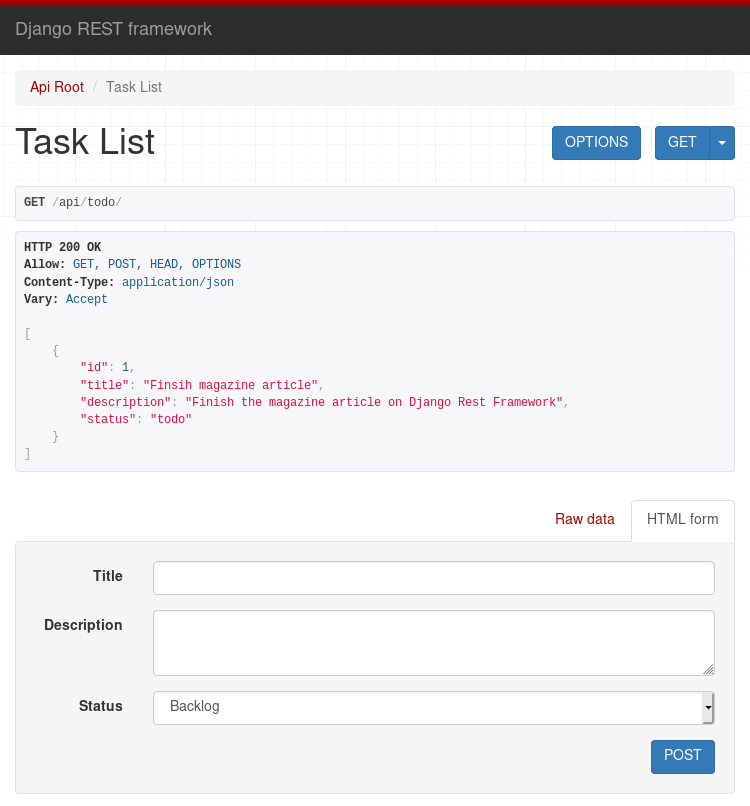The height and width of the screenshot is (806, 750).
Task: Click the GET button
Action: pos(682,143)
